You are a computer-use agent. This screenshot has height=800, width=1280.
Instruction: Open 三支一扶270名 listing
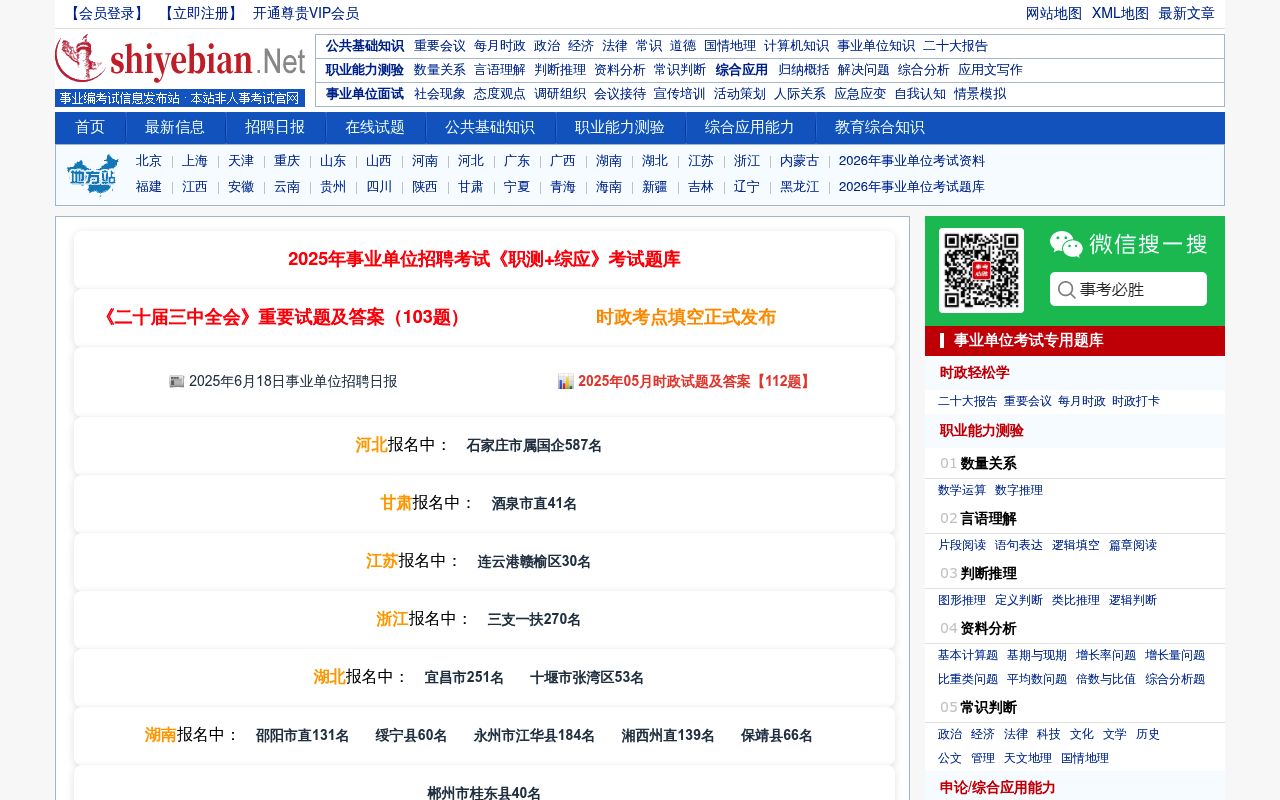534,620
